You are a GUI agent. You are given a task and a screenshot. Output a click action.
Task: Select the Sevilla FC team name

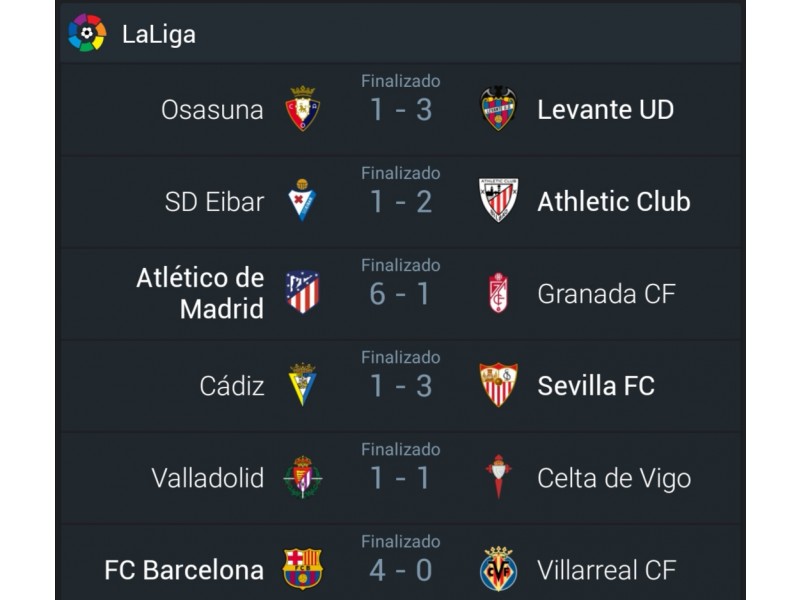click(596, 386)
